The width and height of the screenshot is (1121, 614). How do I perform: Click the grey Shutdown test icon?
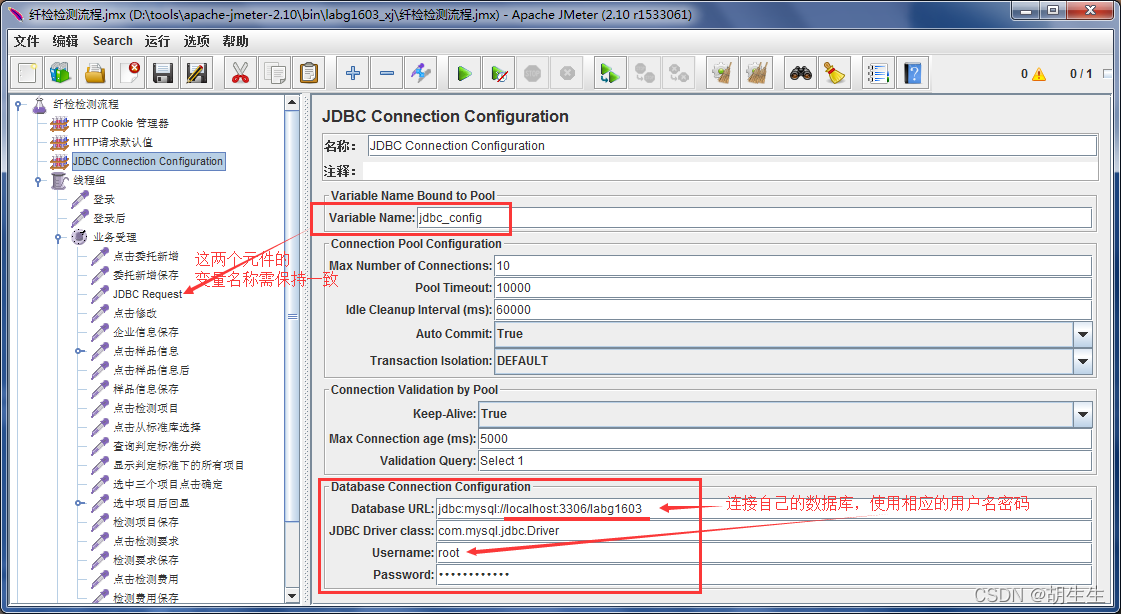(x=567, y=73)
